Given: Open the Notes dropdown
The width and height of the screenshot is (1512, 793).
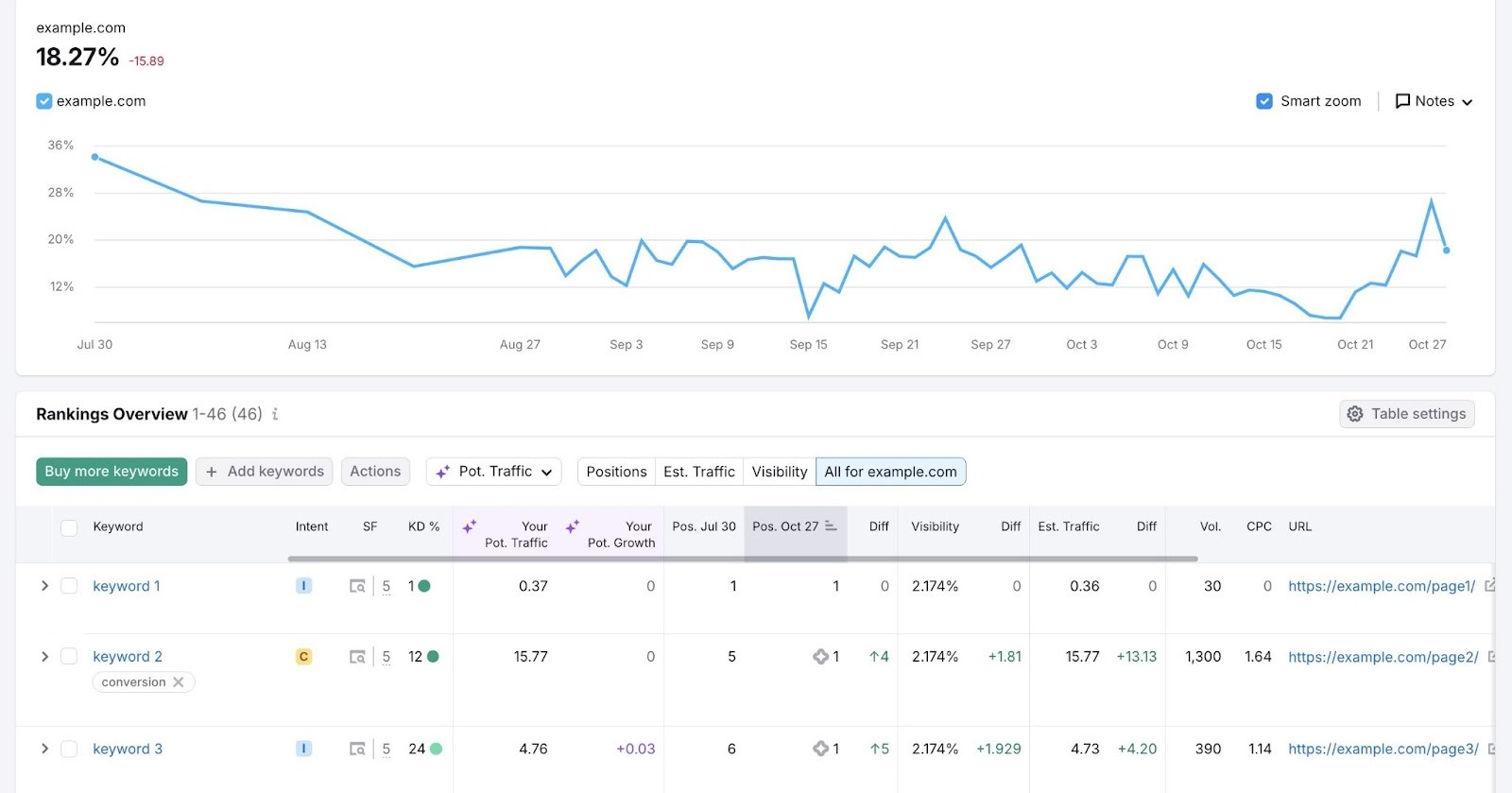Looking at the screenshot, I should [1434, 101].
